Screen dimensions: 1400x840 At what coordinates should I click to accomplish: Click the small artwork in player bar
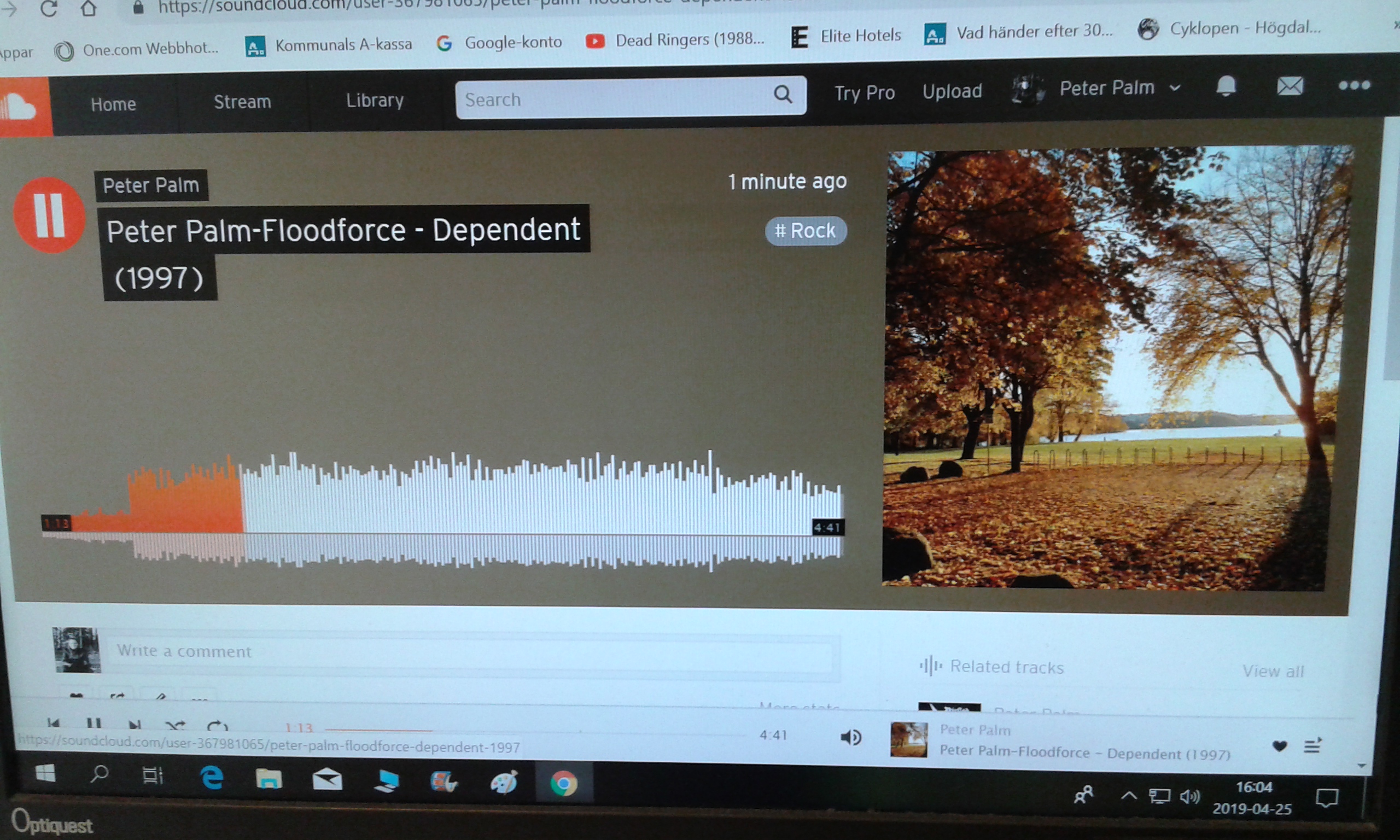pos(909,740)
